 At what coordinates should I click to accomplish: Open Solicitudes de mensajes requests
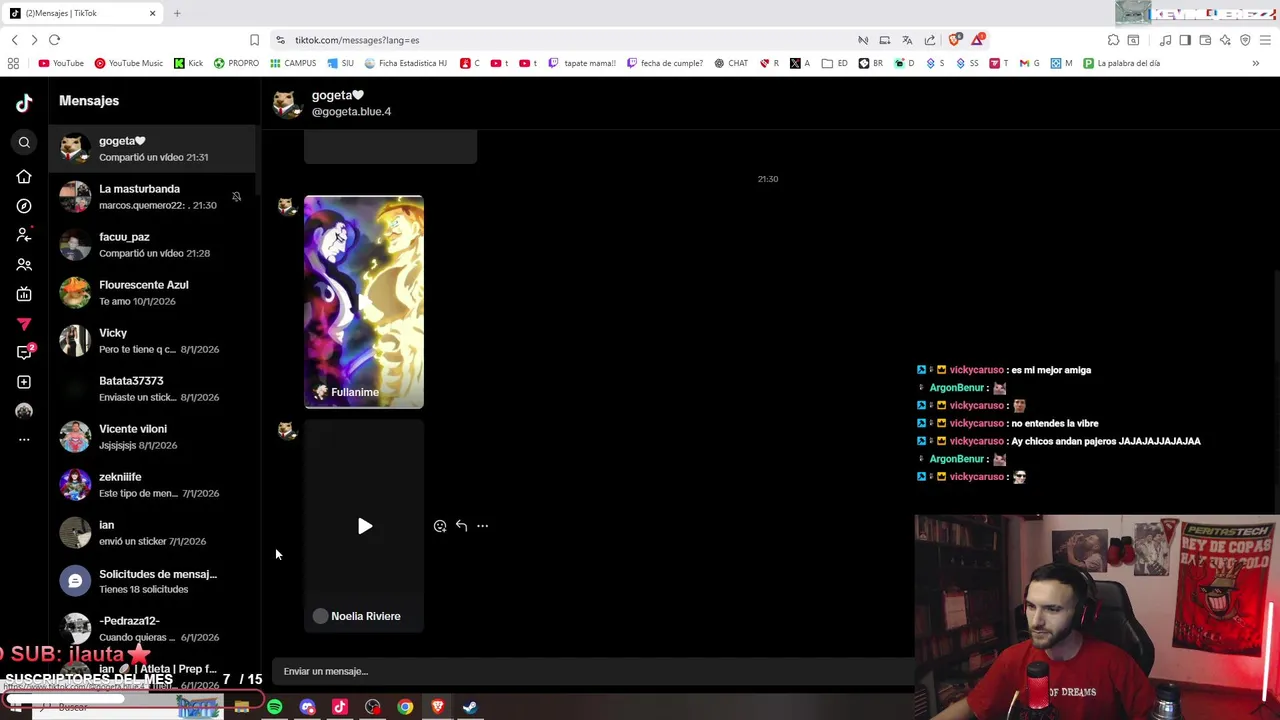[152, 581]
